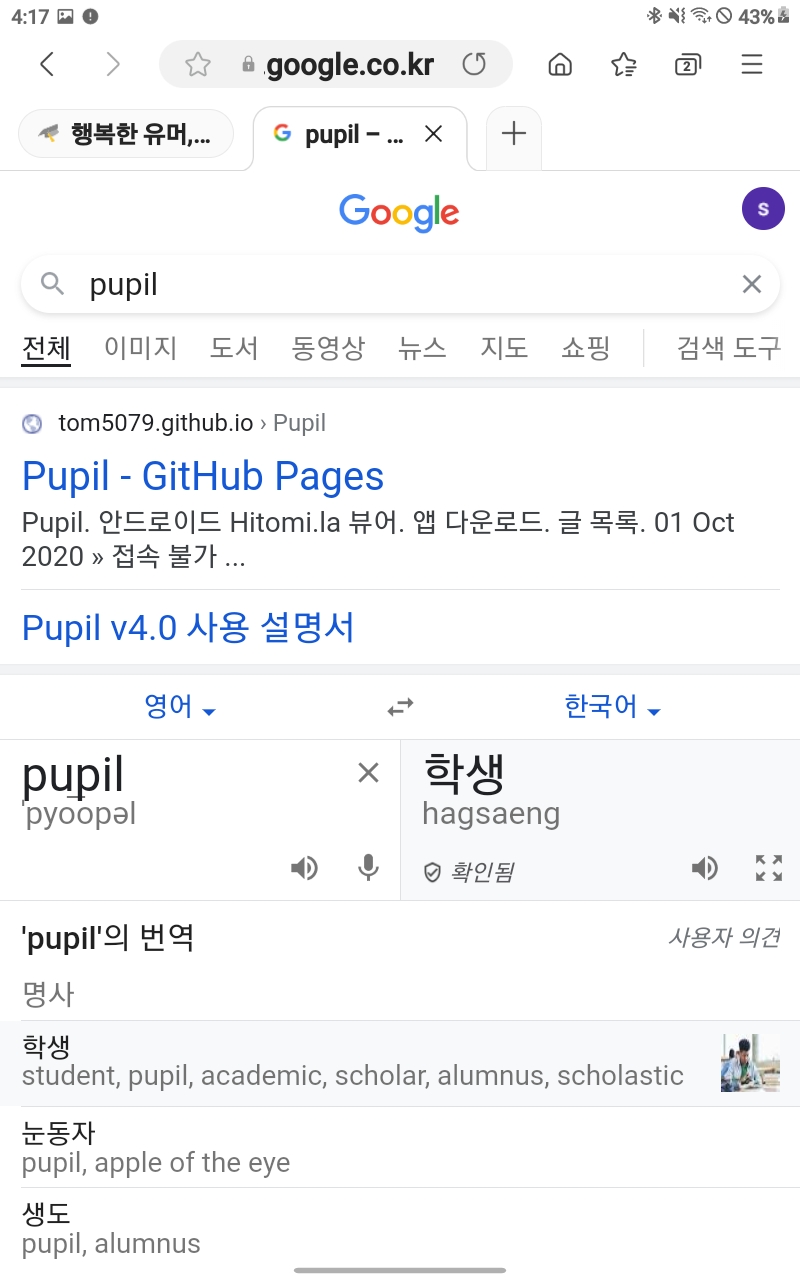Expand translation to fullscreen
This screenshot has width=800, height=1280.
(769, 867)
